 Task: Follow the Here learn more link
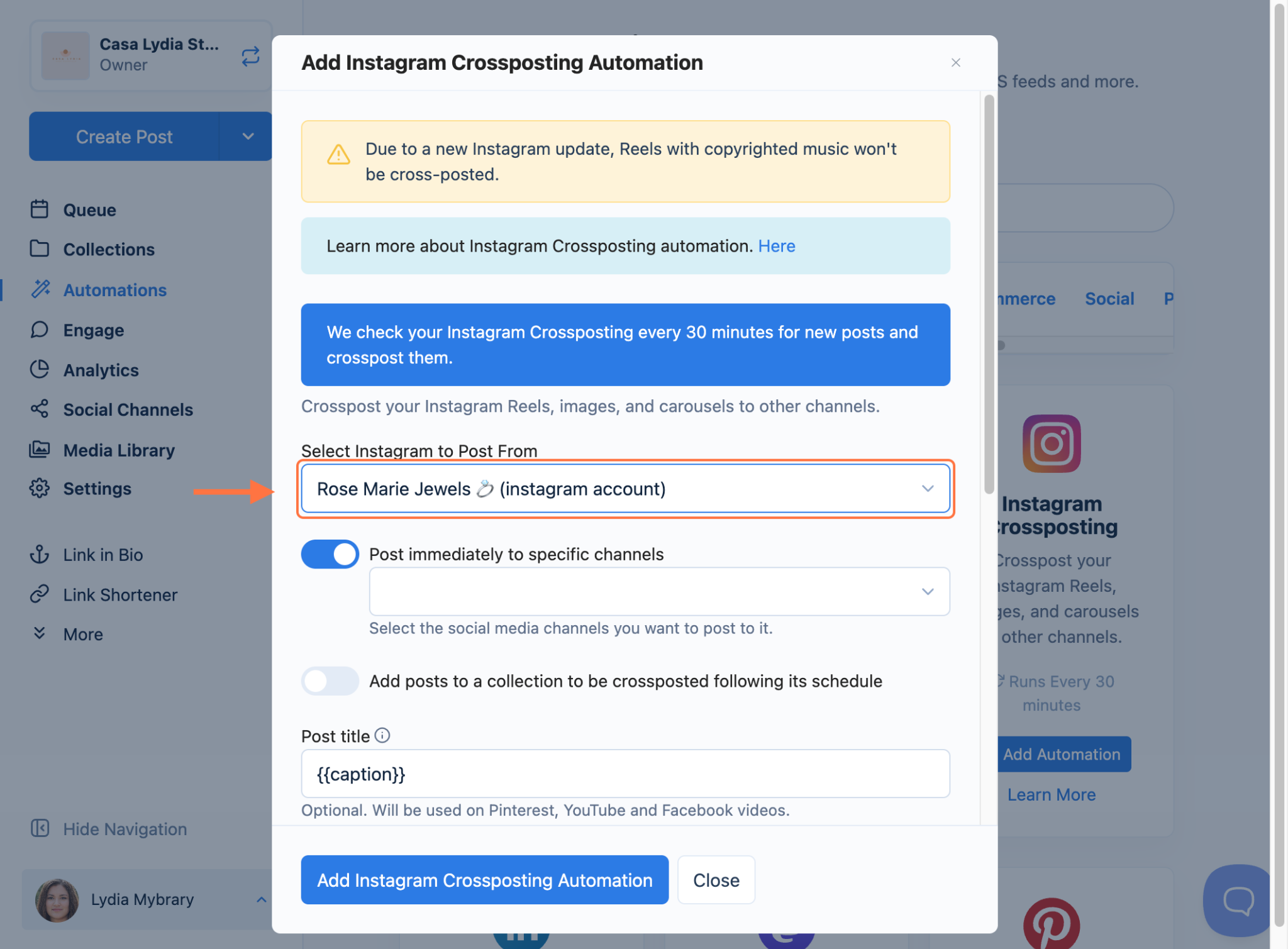(x=776, y=246)
